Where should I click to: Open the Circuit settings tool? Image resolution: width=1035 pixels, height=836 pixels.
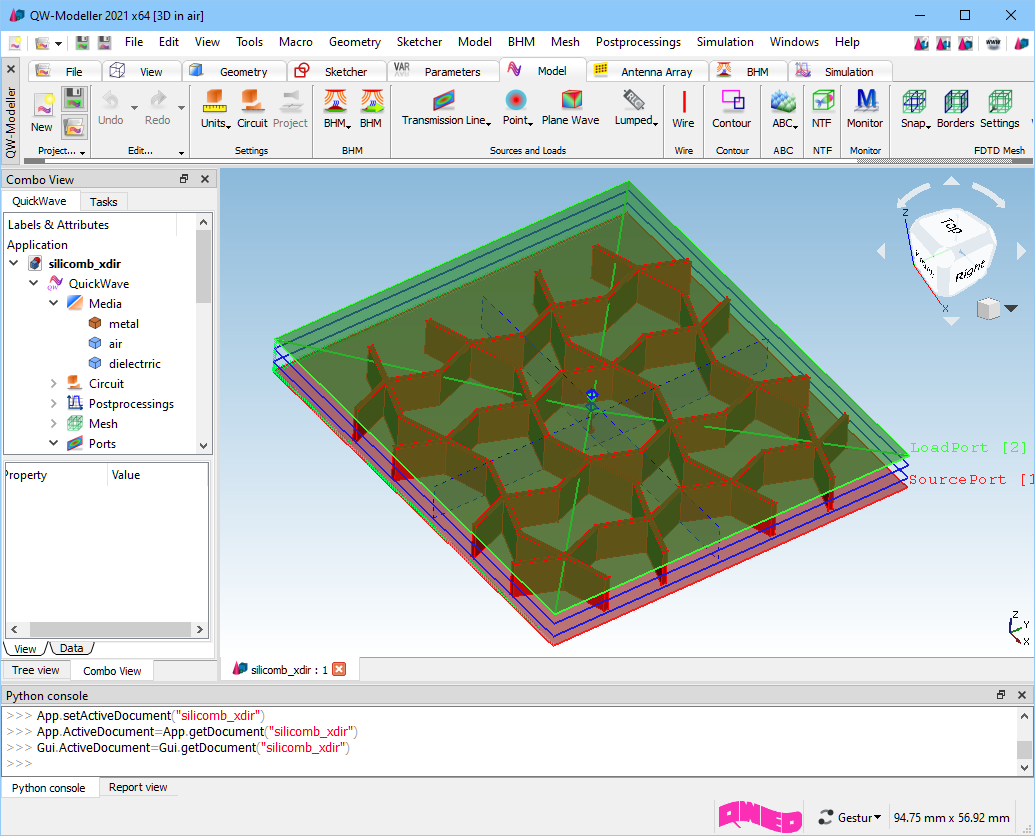pyautogui.click(x=252, y=109)
